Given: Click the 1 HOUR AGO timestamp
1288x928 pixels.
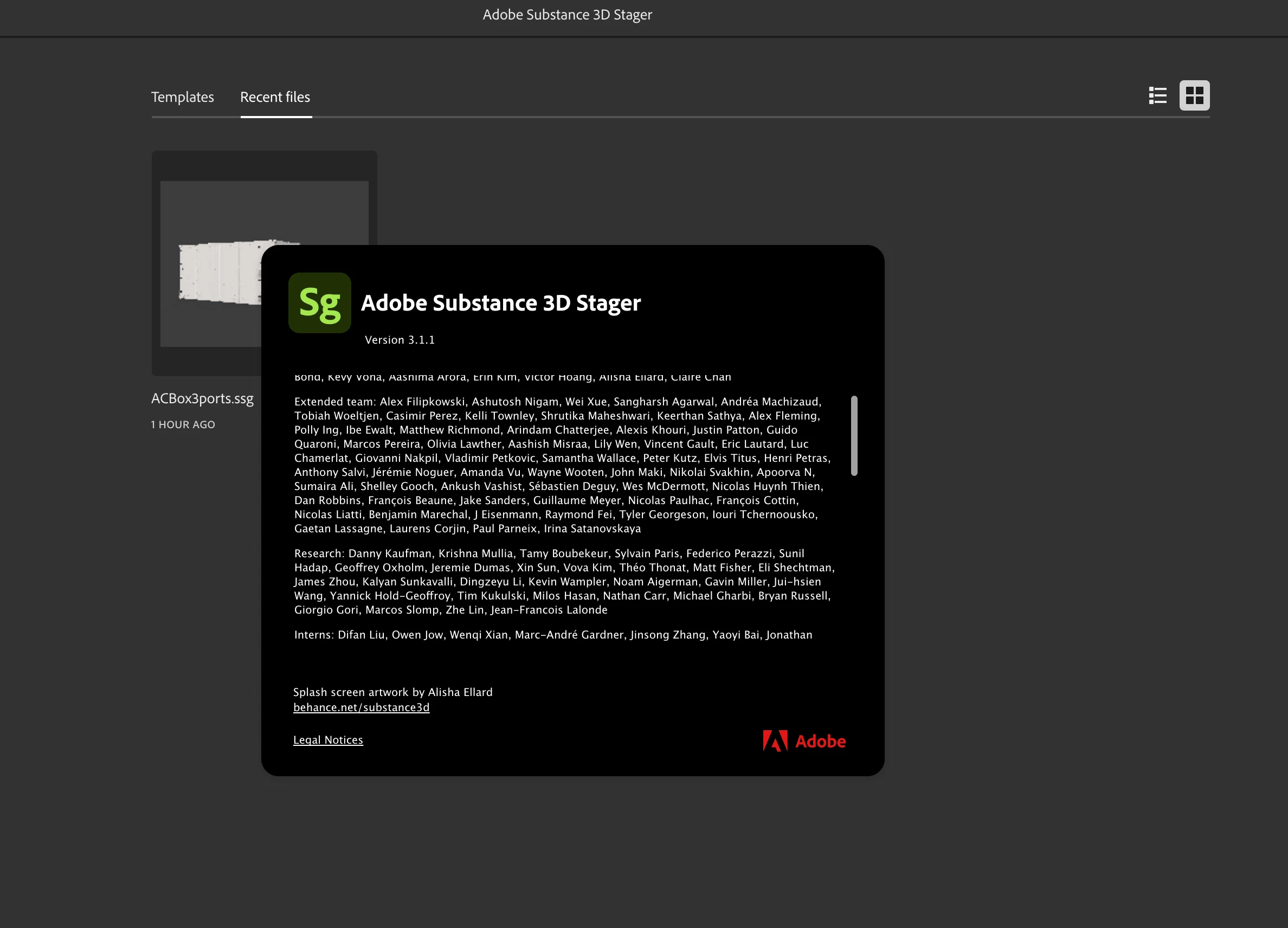Looking at the screenshot, I should pyautogui.click(x=183, y=424).
